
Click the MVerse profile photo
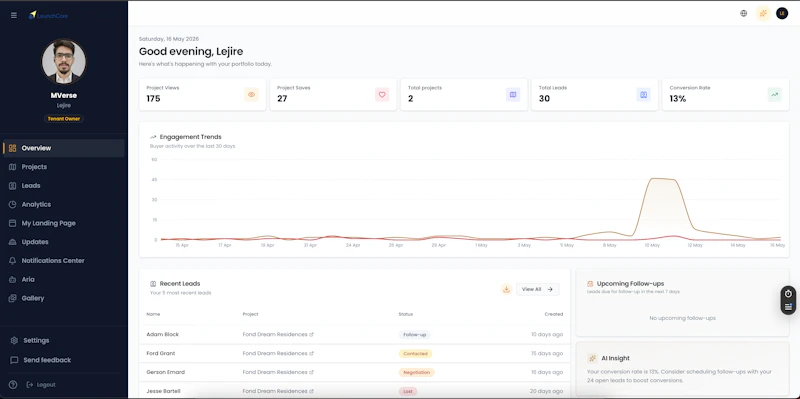[64, 61]
